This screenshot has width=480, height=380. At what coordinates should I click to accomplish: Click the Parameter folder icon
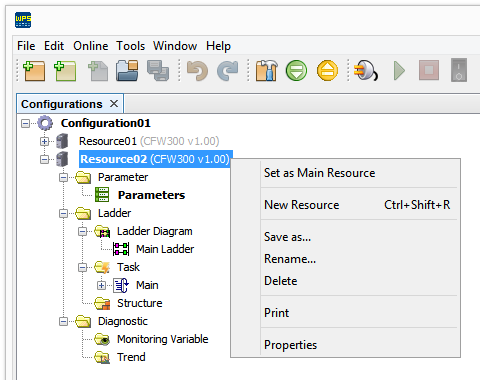tap(83, 177)
